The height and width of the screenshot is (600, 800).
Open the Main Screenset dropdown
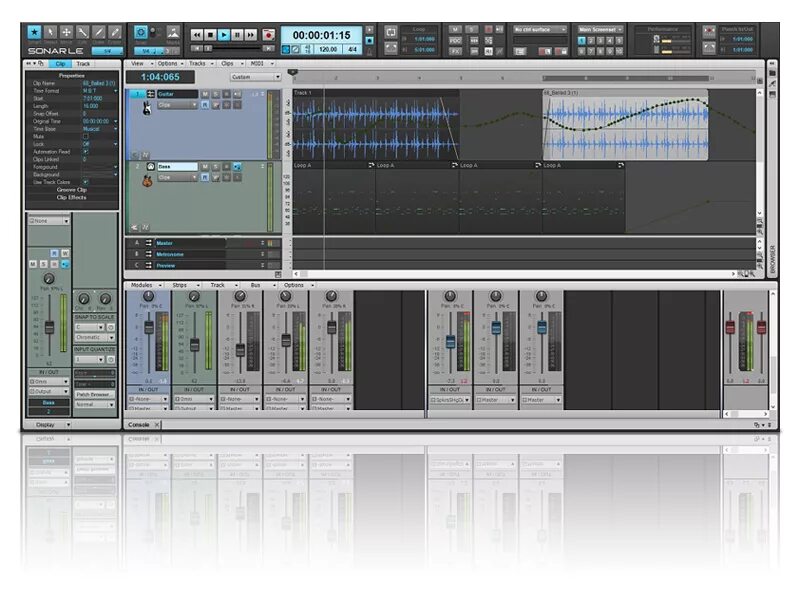click(600, 30)
